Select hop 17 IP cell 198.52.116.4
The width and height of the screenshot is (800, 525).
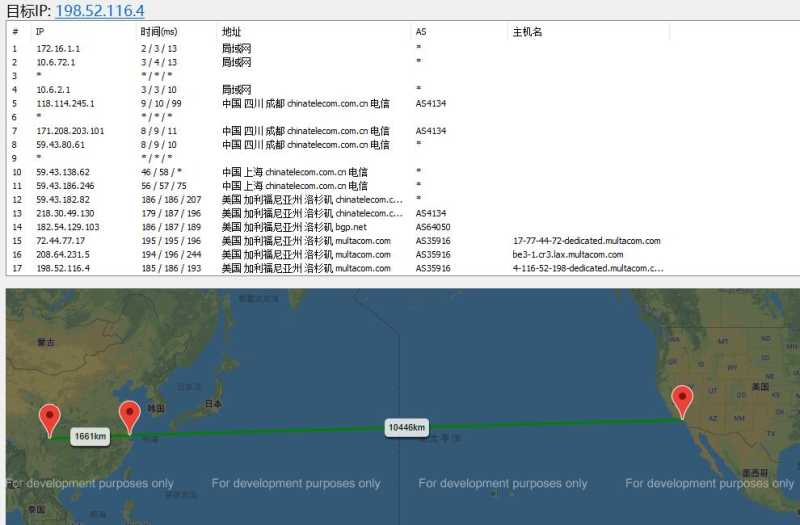tap(63, 269)
